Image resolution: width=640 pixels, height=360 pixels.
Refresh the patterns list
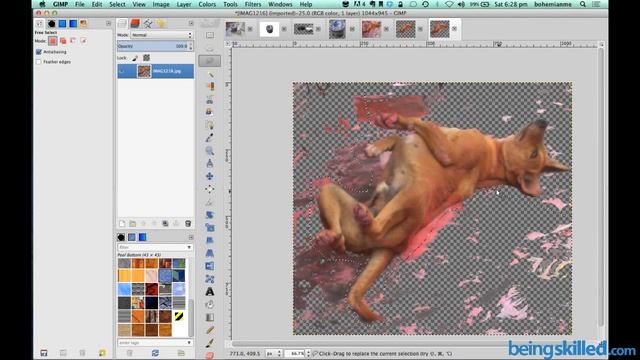[155, 353]
